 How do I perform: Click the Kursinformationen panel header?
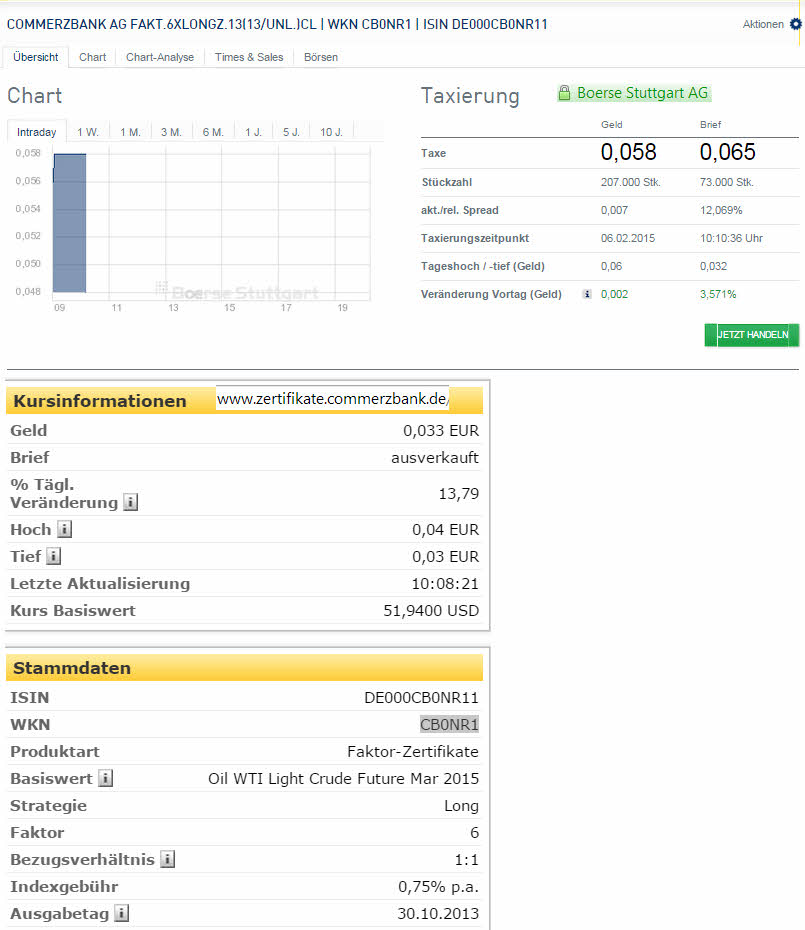tap(244, 400)
